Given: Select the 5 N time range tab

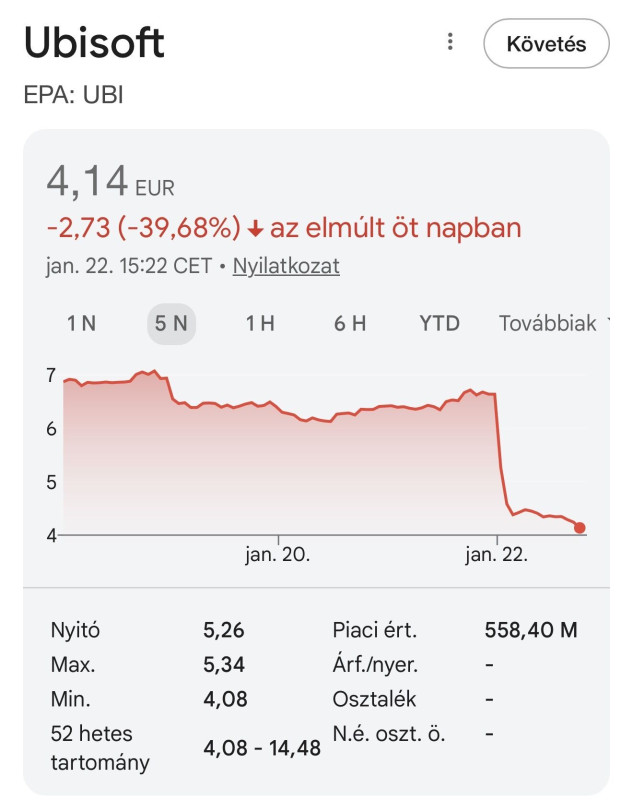Looking at the screenshot, I should tap(171, 323).
